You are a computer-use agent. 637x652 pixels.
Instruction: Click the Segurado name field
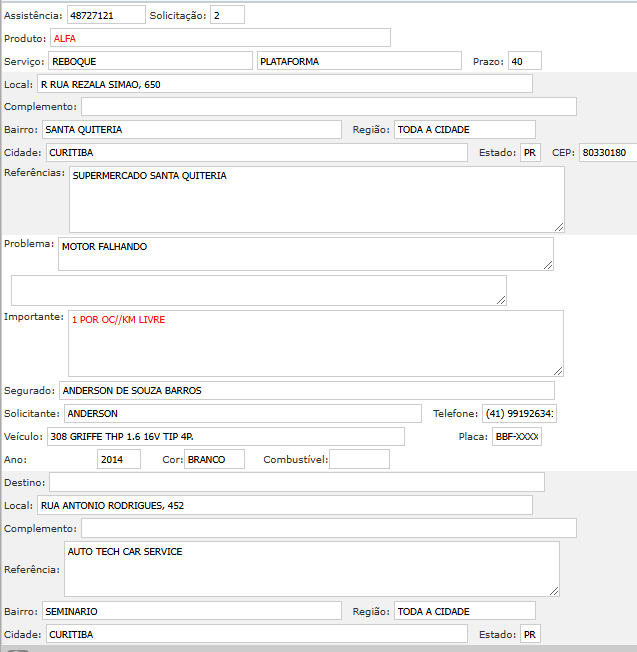tap(306, 390)
